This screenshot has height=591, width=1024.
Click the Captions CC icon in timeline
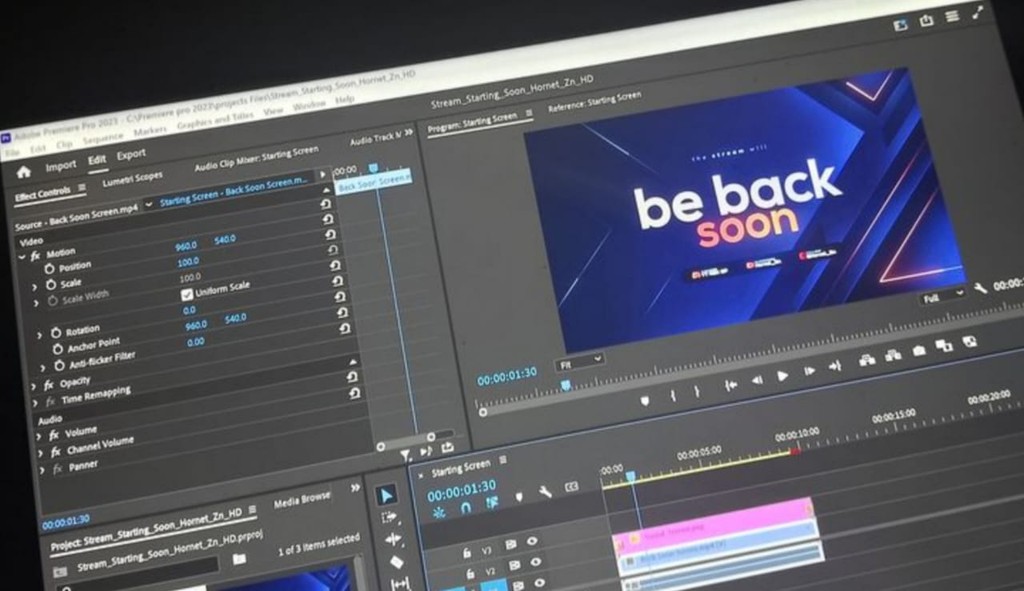tap(571, 487)
